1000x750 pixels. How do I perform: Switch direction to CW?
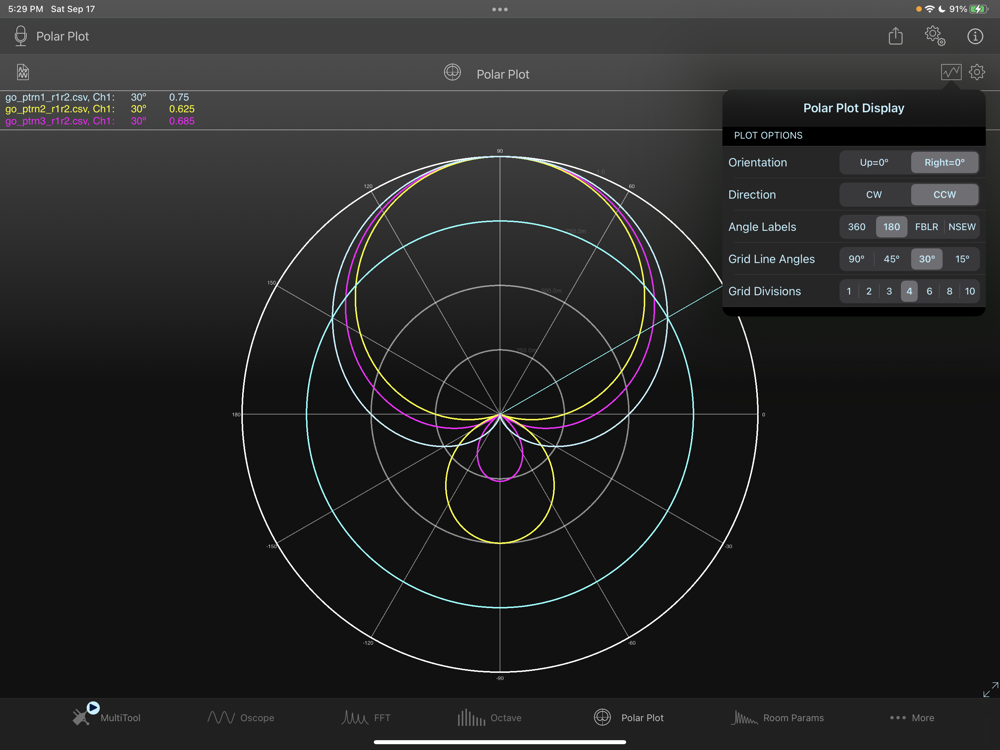874,195
